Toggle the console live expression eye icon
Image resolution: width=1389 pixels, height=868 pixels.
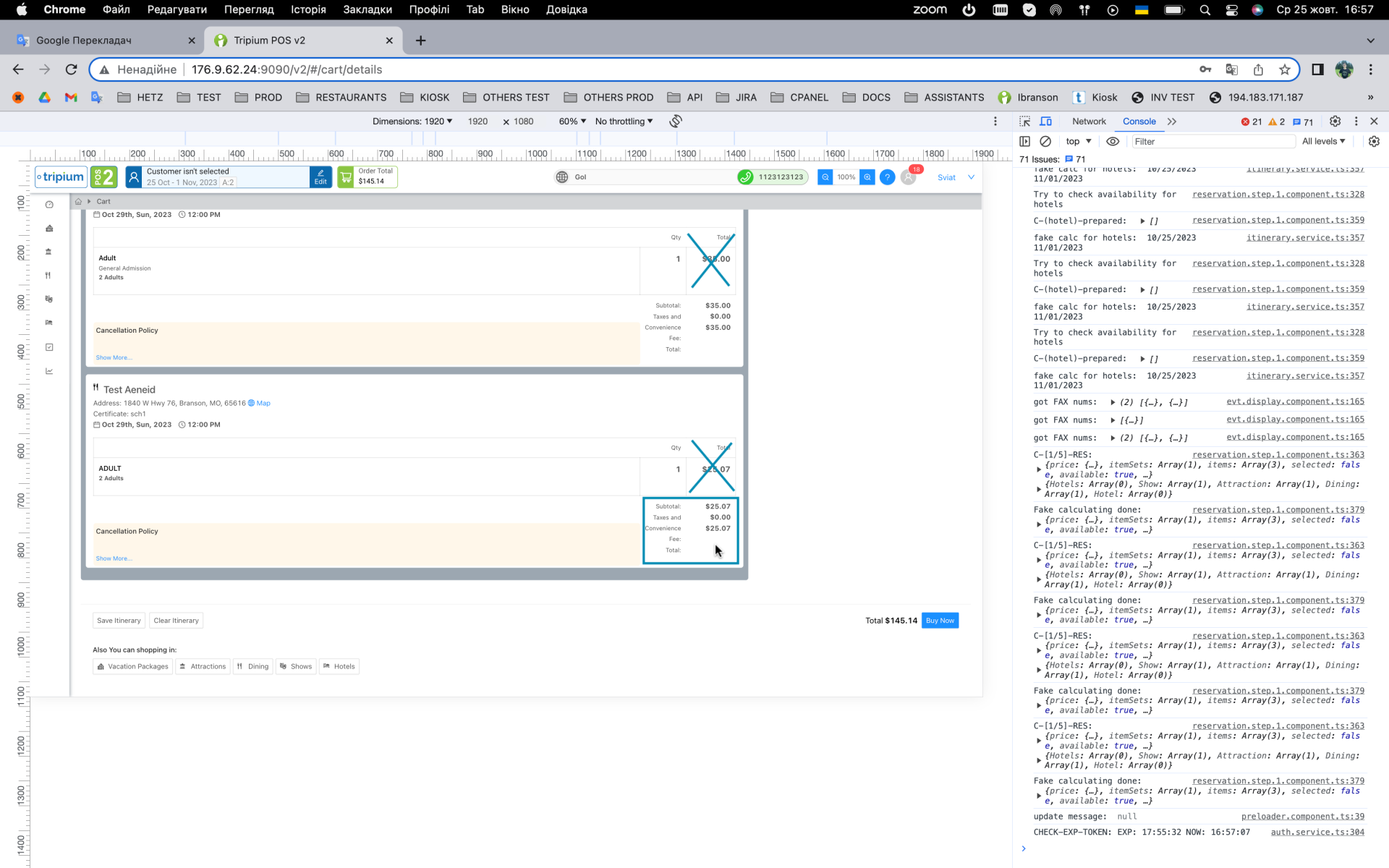1113,142
